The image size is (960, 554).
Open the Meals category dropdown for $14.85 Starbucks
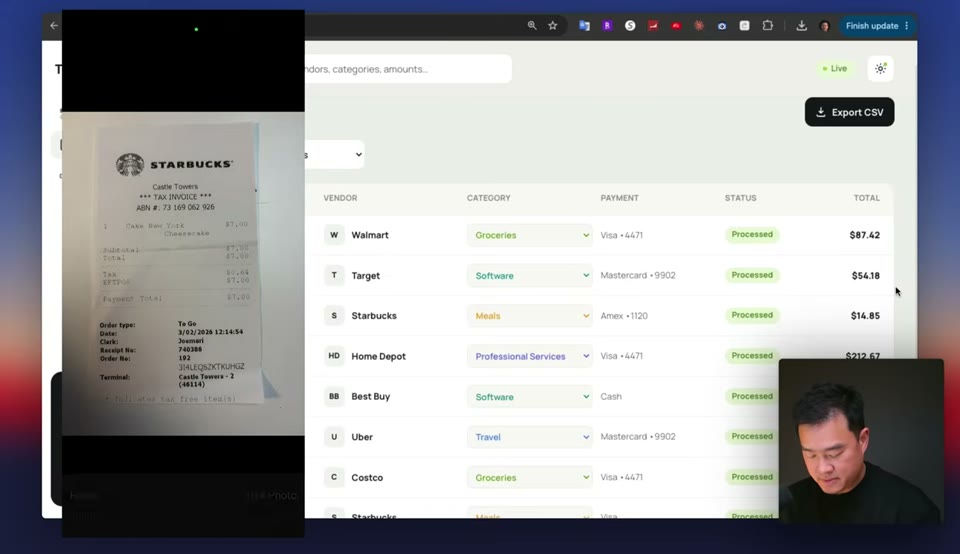click(x=530, y=316)
